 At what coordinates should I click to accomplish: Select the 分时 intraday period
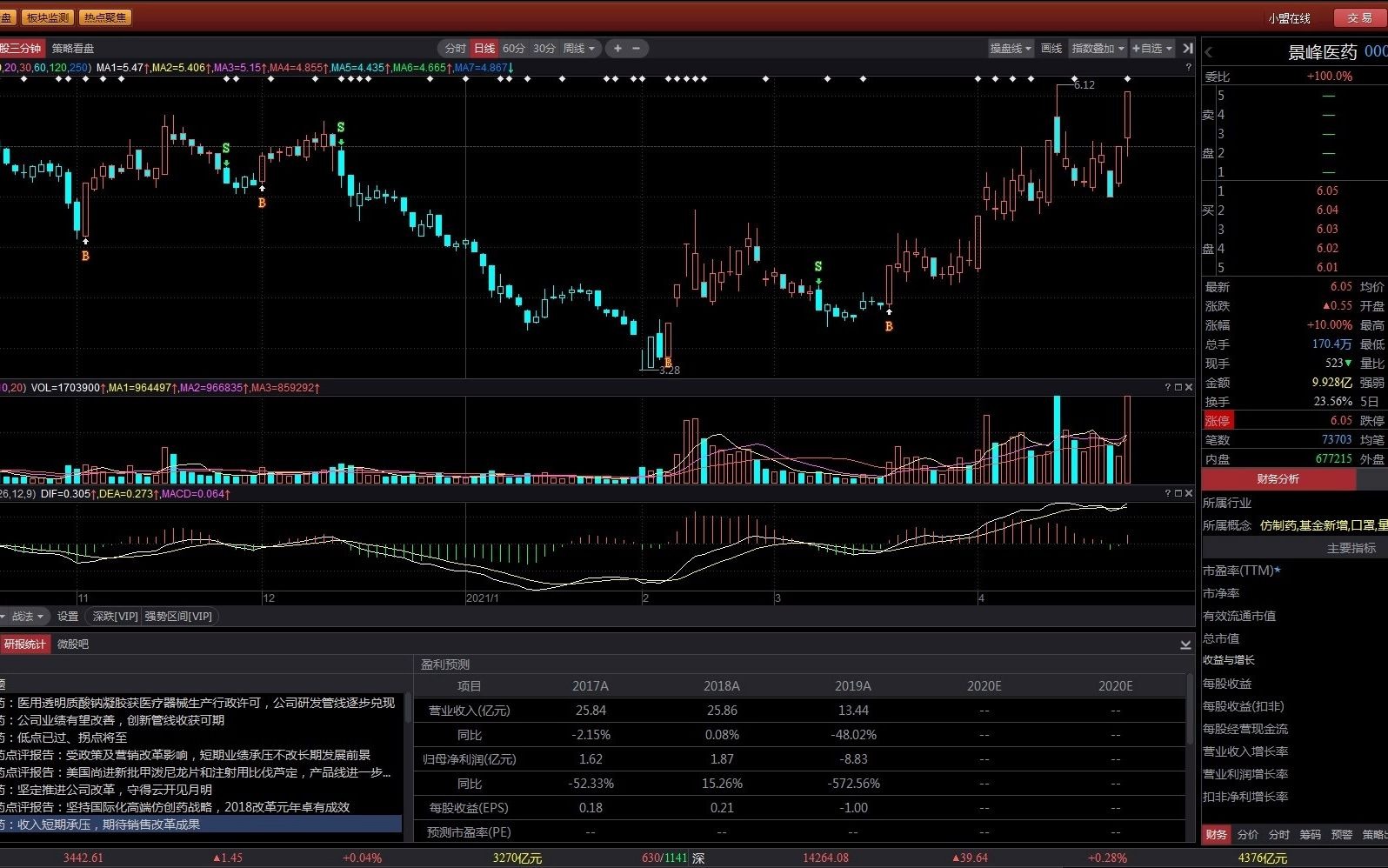click(x=456, y=49)
